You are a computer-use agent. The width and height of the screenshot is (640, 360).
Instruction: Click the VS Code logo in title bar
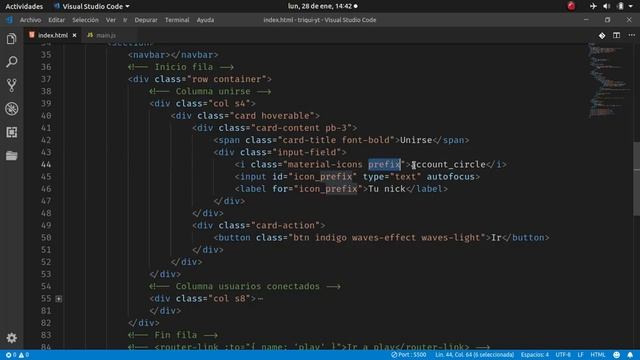(9, 20)
